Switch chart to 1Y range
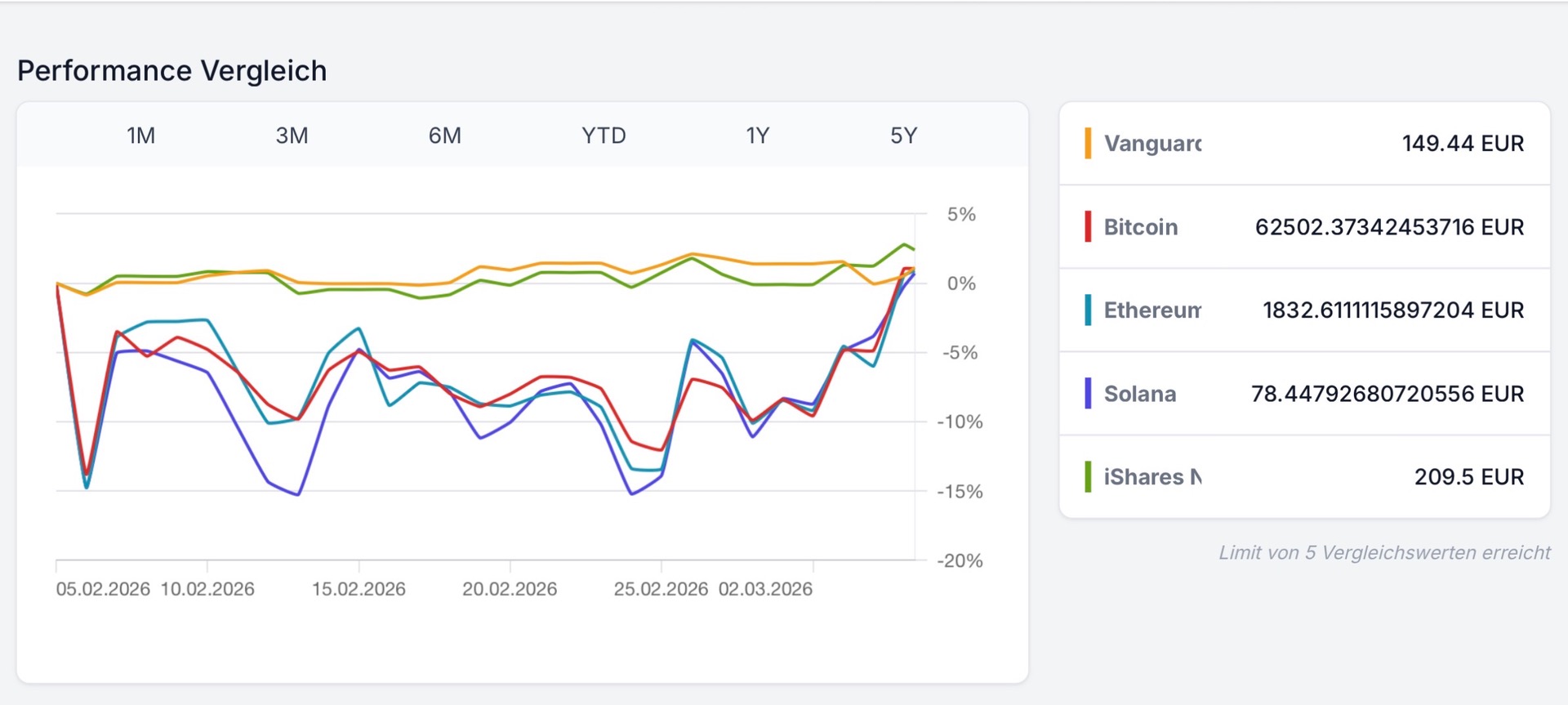1568x705 pixels. click(757, 136)
